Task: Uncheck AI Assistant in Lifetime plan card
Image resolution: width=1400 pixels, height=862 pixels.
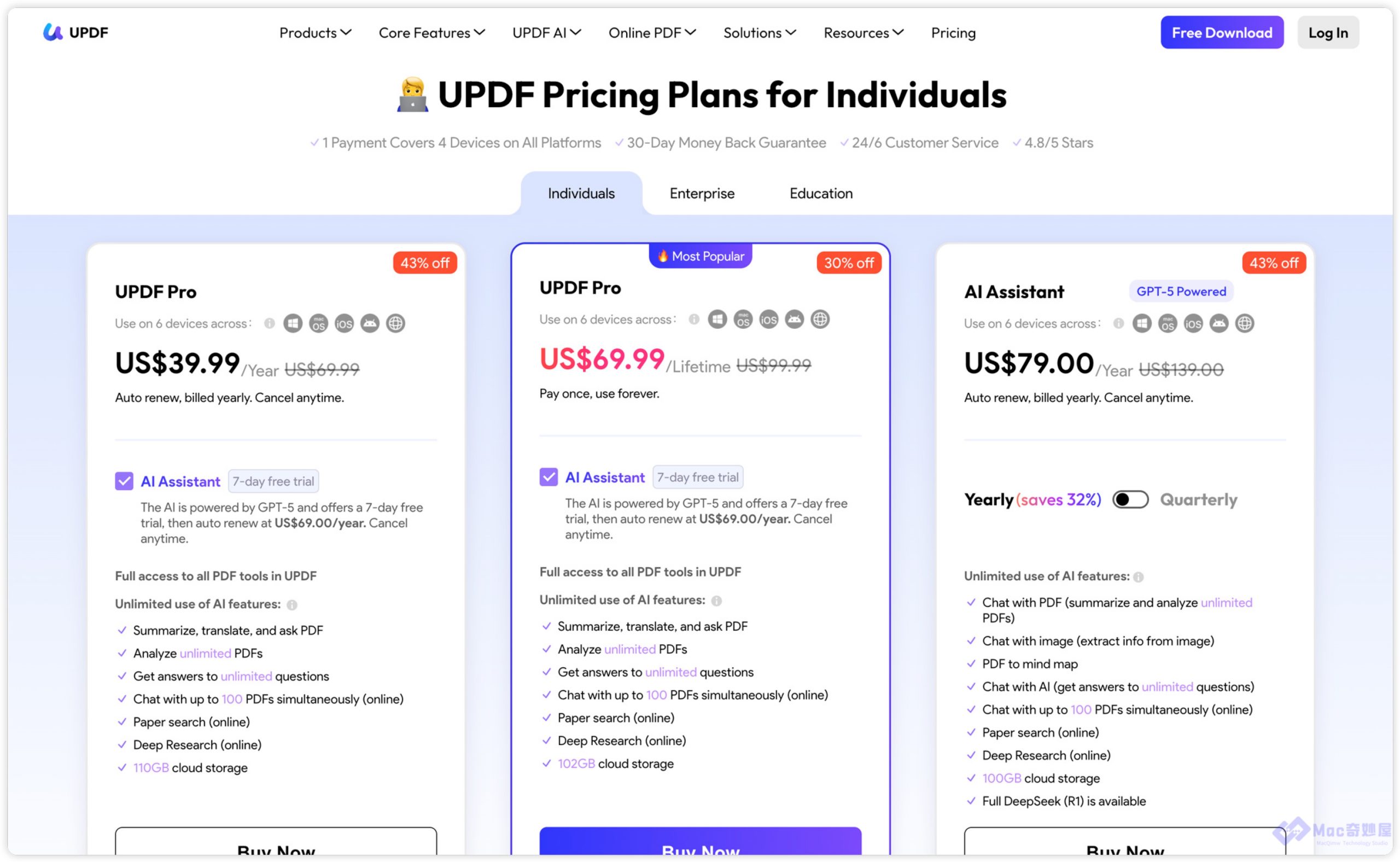Action: (548, 476)
